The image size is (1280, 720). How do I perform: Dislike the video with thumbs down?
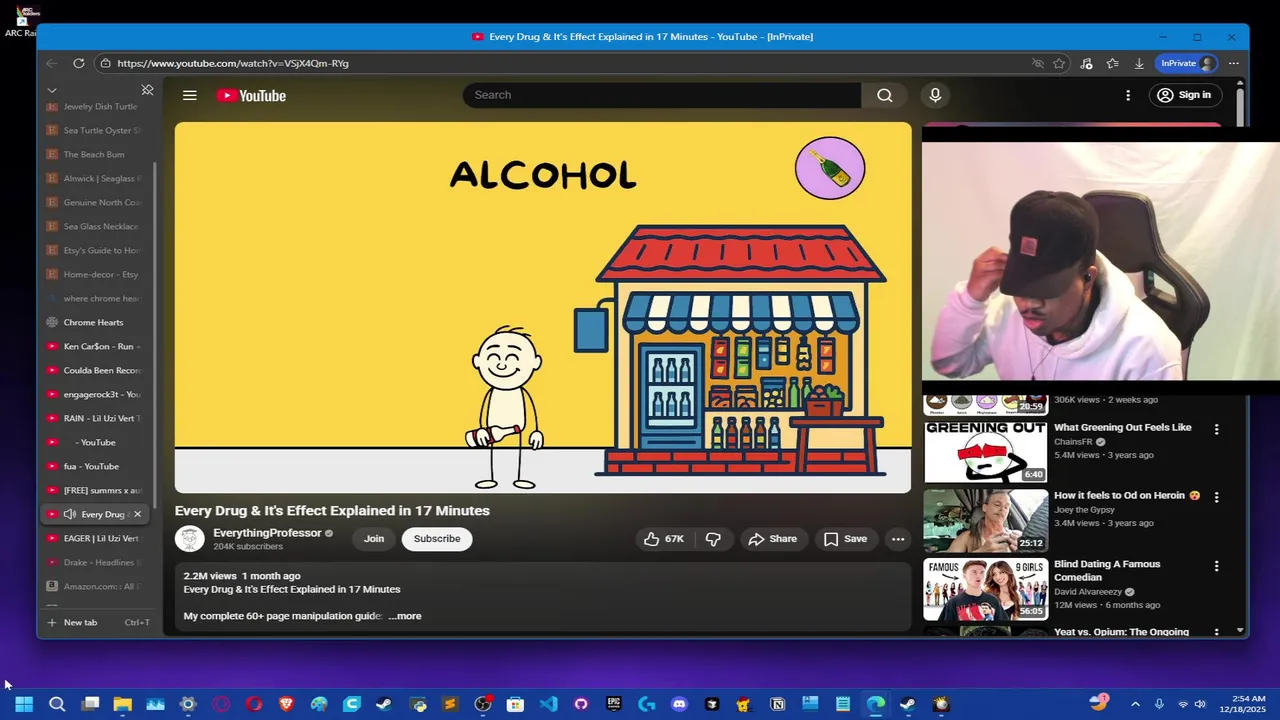pos(713,539)
